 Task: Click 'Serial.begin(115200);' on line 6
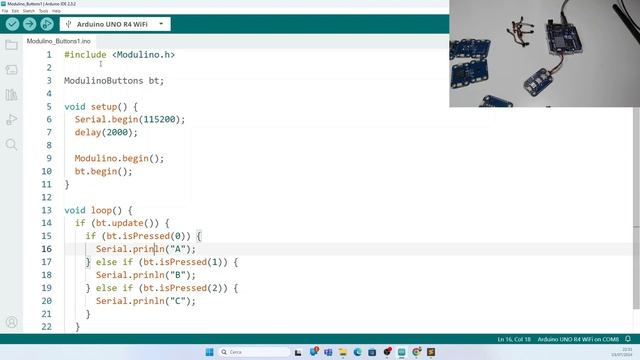point(130,120)
